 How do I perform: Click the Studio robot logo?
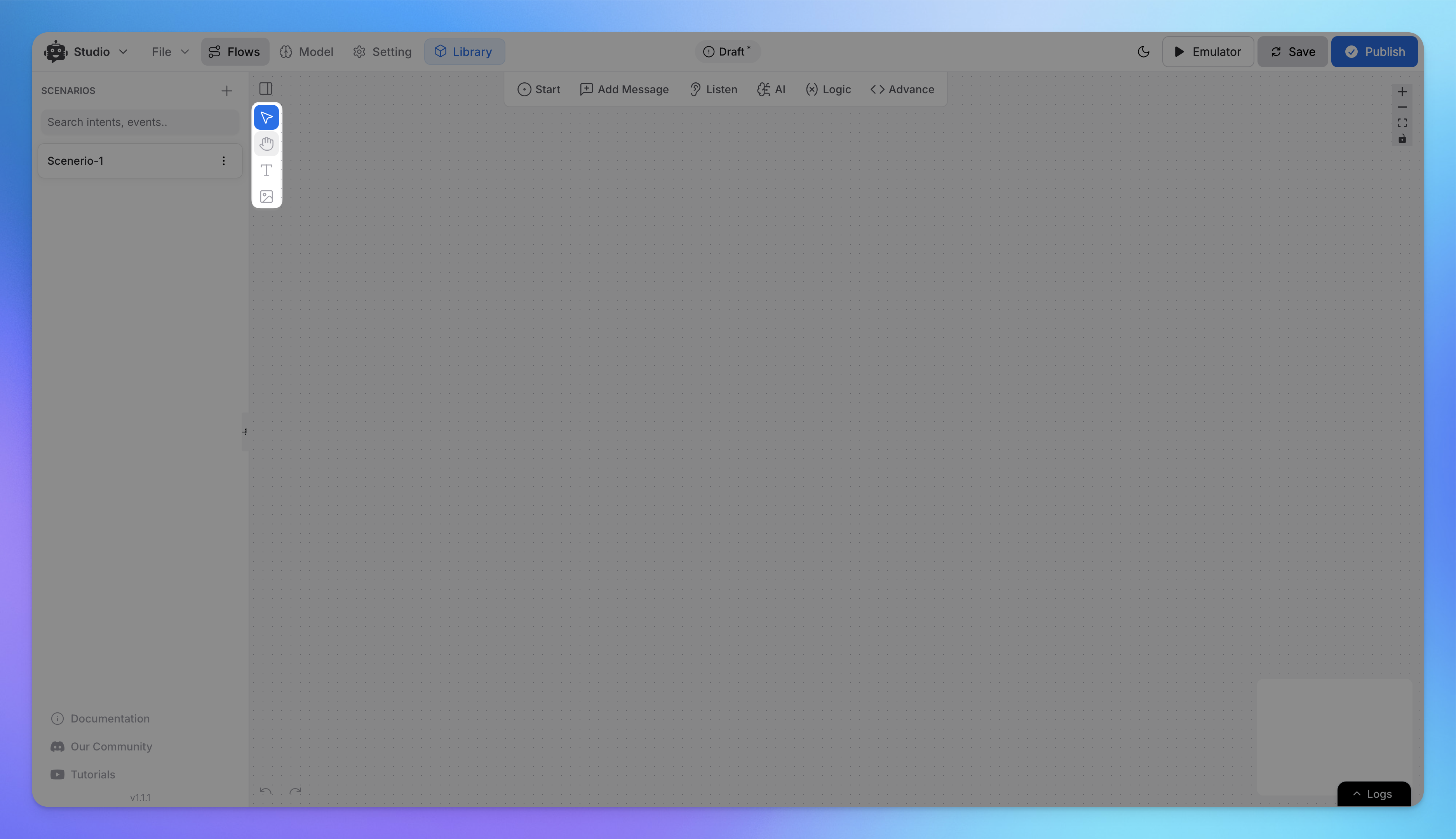56,52
